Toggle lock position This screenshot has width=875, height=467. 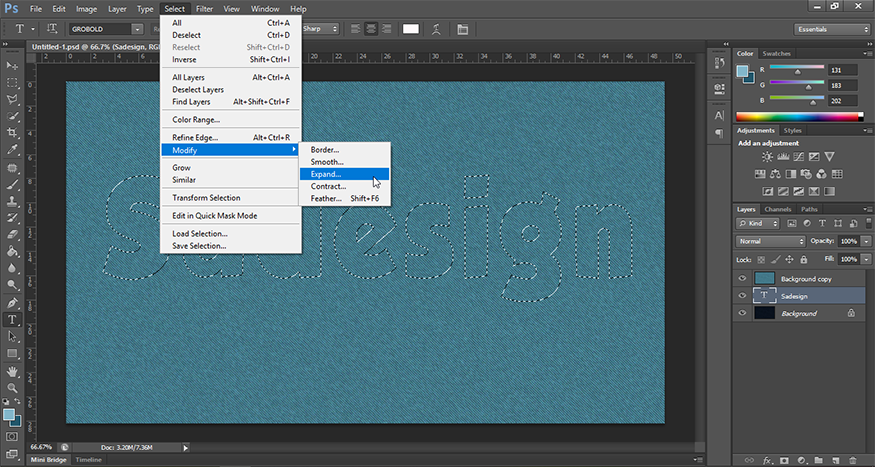tap(789, 259)
